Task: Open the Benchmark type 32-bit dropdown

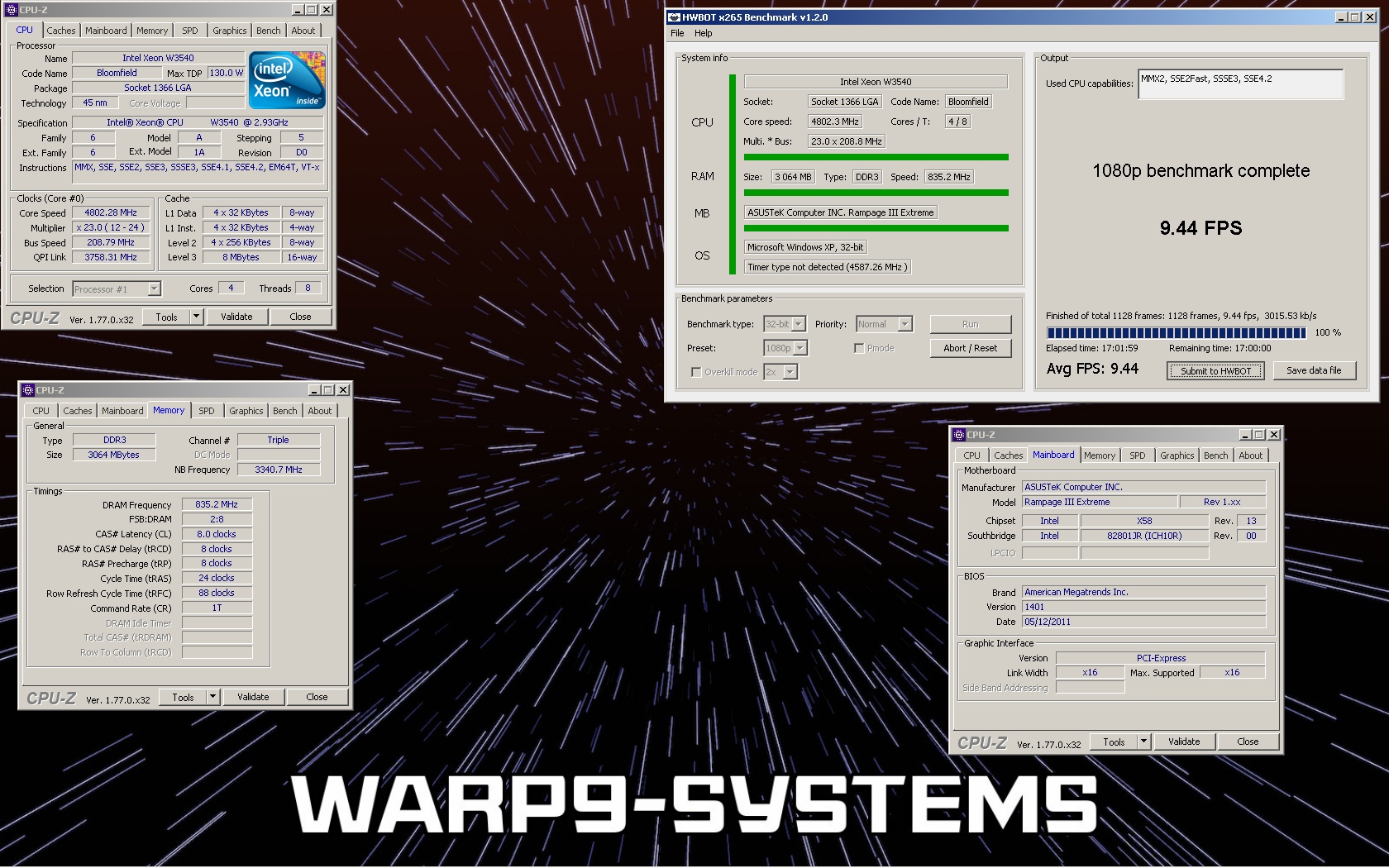Action: tap(799, 324)
